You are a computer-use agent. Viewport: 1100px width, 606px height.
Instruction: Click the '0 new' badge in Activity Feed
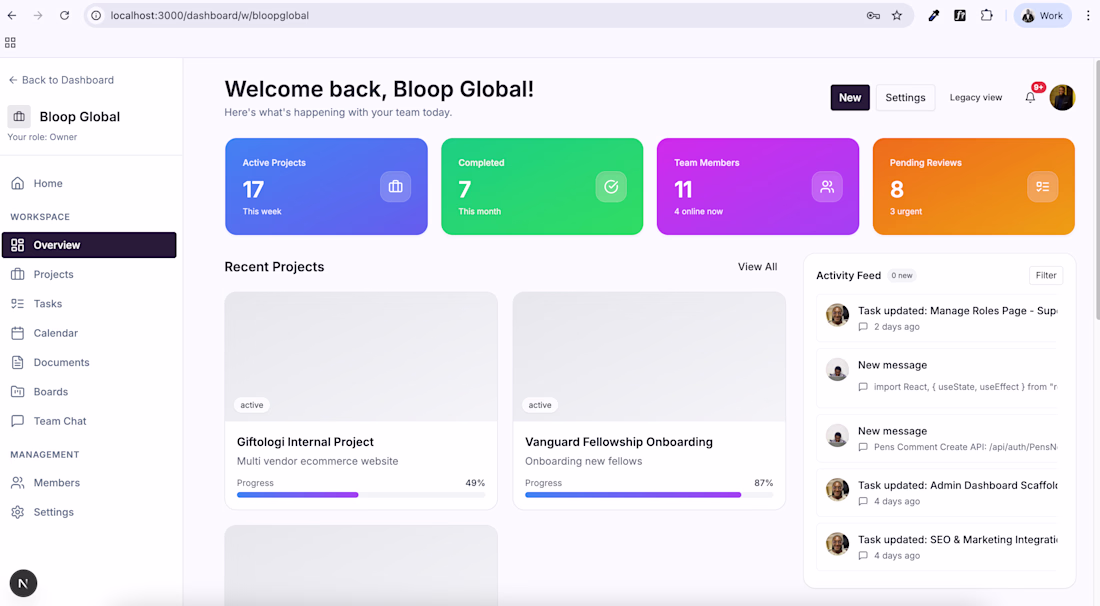click(x=902, y=276)
